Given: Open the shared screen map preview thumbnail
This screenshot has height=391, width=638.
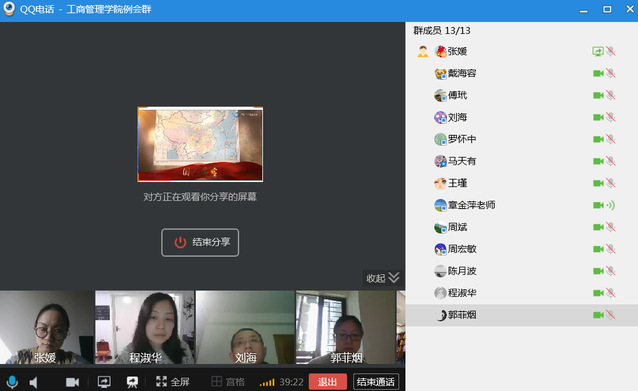Looking at the screenshot, I should [200, 144].
